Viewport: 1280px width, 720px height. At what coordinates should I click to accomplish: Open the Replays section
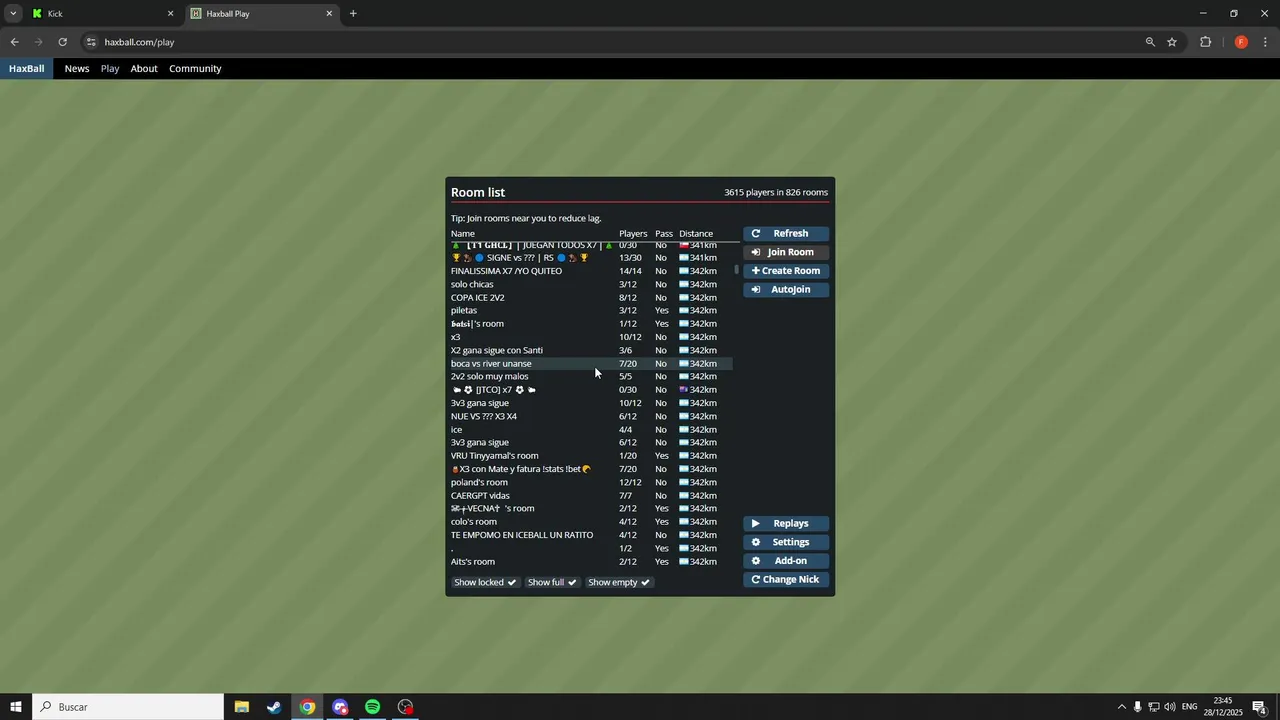tap(786, 524)
